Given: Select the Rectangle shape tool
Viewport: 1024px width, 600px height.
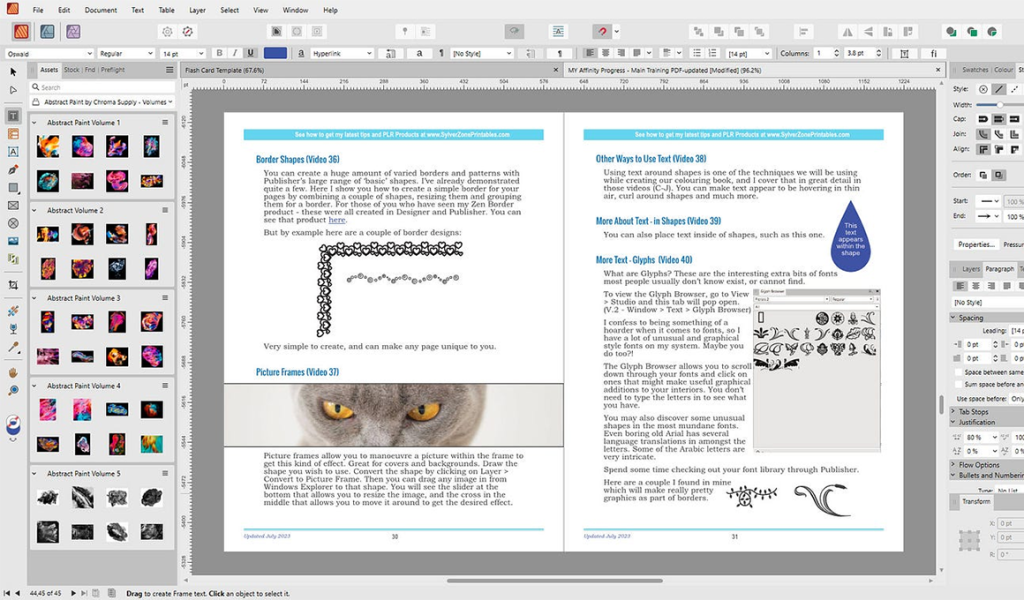Looking at the screenshot, I should [13, 187].
